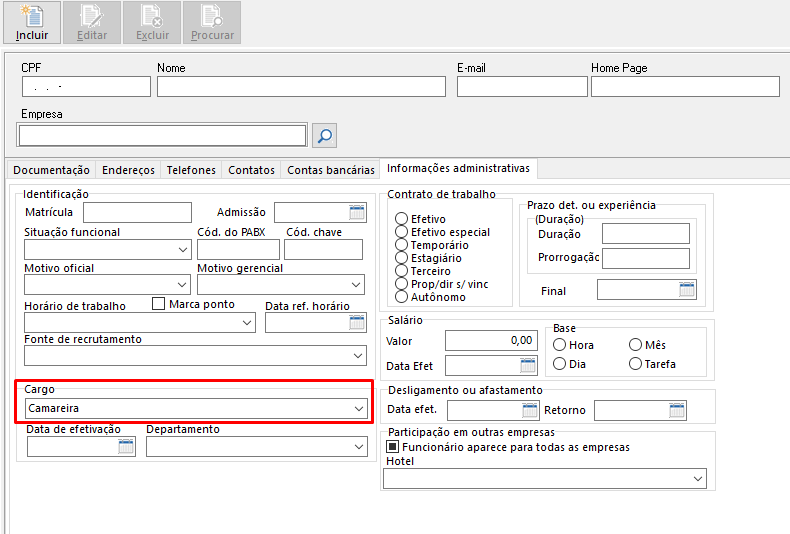Open the Data ref. horário calendar icon
790x534 pixels.
click(357, 322)
